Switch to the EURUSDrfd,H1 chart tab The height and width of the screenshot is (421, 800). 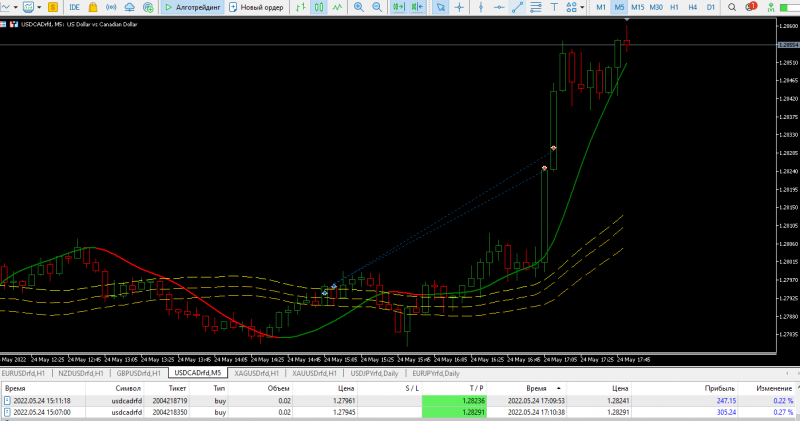click(23, 374)
